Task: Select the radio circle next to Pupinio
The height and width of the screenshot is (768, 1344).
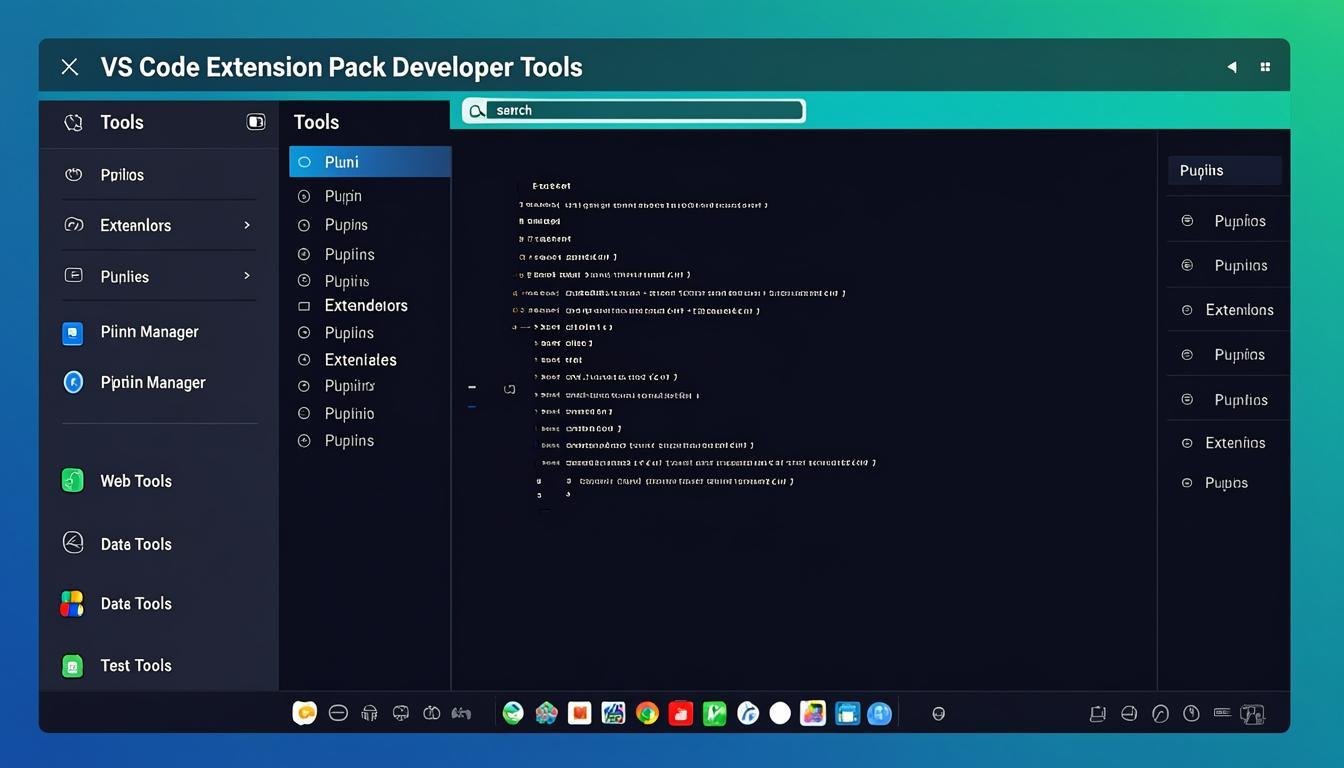Action: [304, 413]
